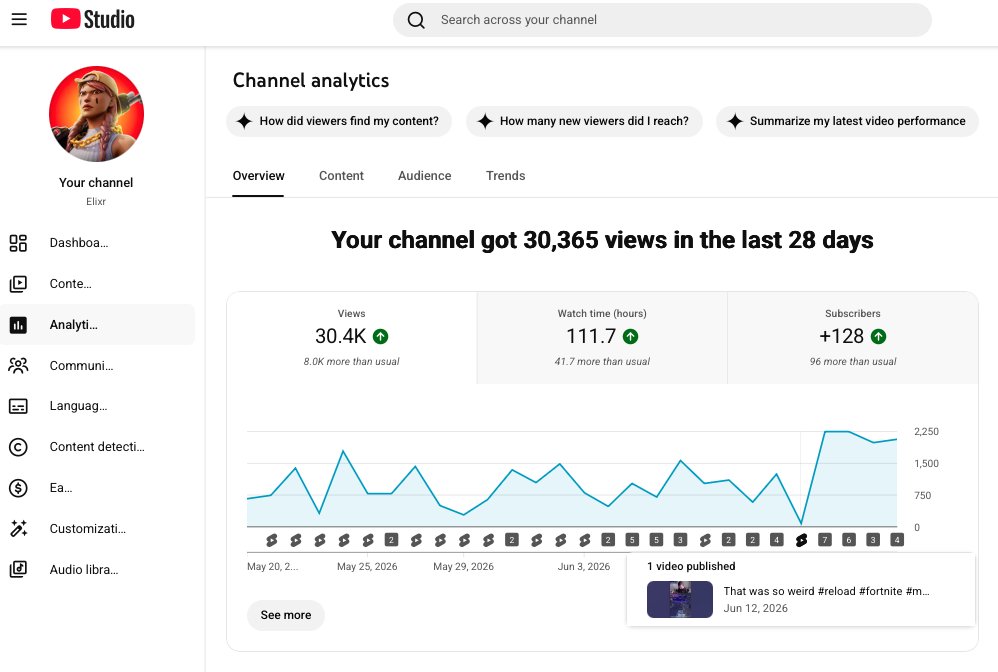Screen dimensions: 998x672
Task: Click the See more button
Action: 286,615
